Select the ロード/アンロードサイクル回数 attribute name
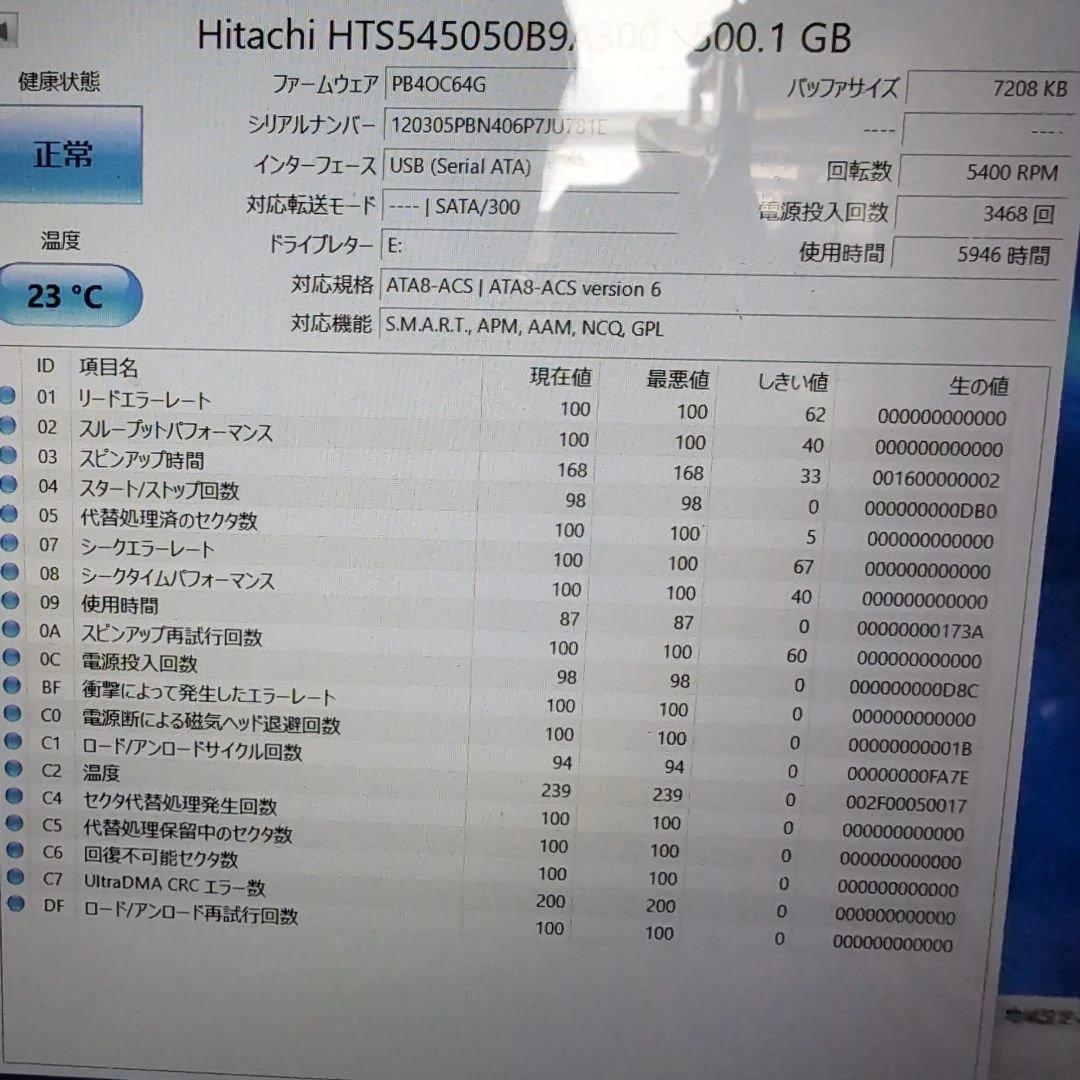 pos(192,749)
